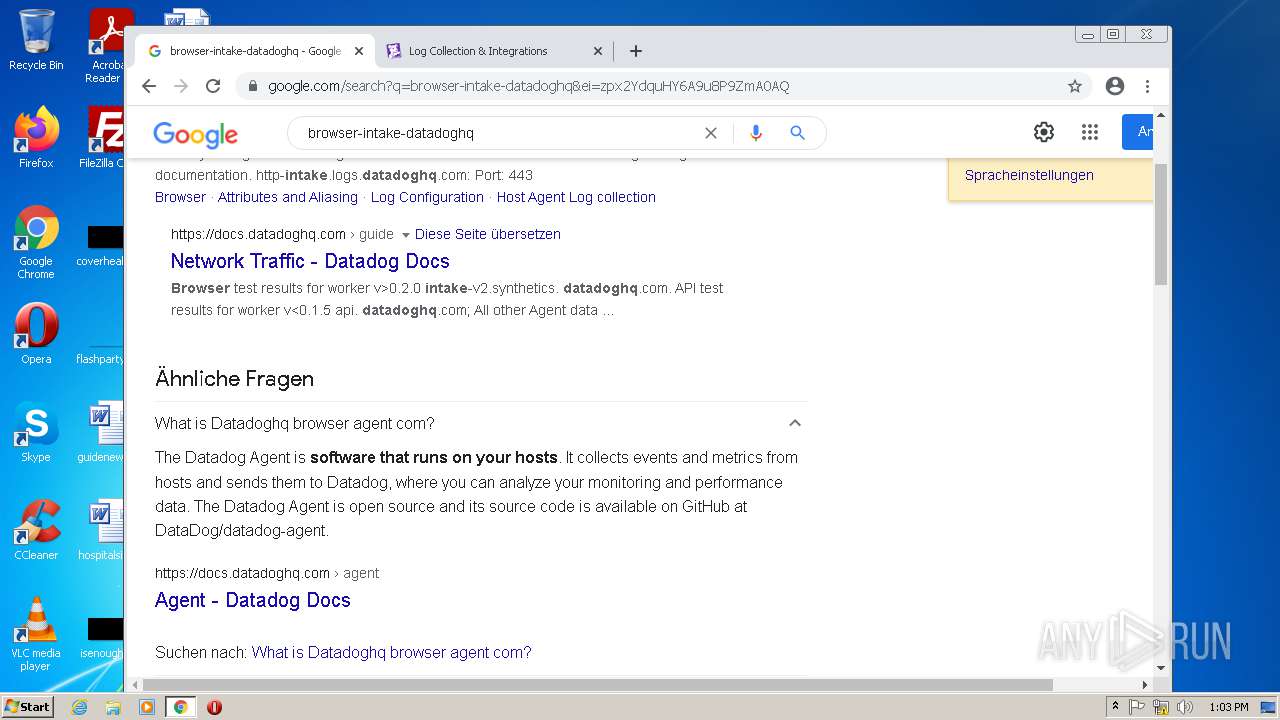Open the Network Traffic - Datadog Docs result
1280x720 pixels.
click(x=310, y=261)
